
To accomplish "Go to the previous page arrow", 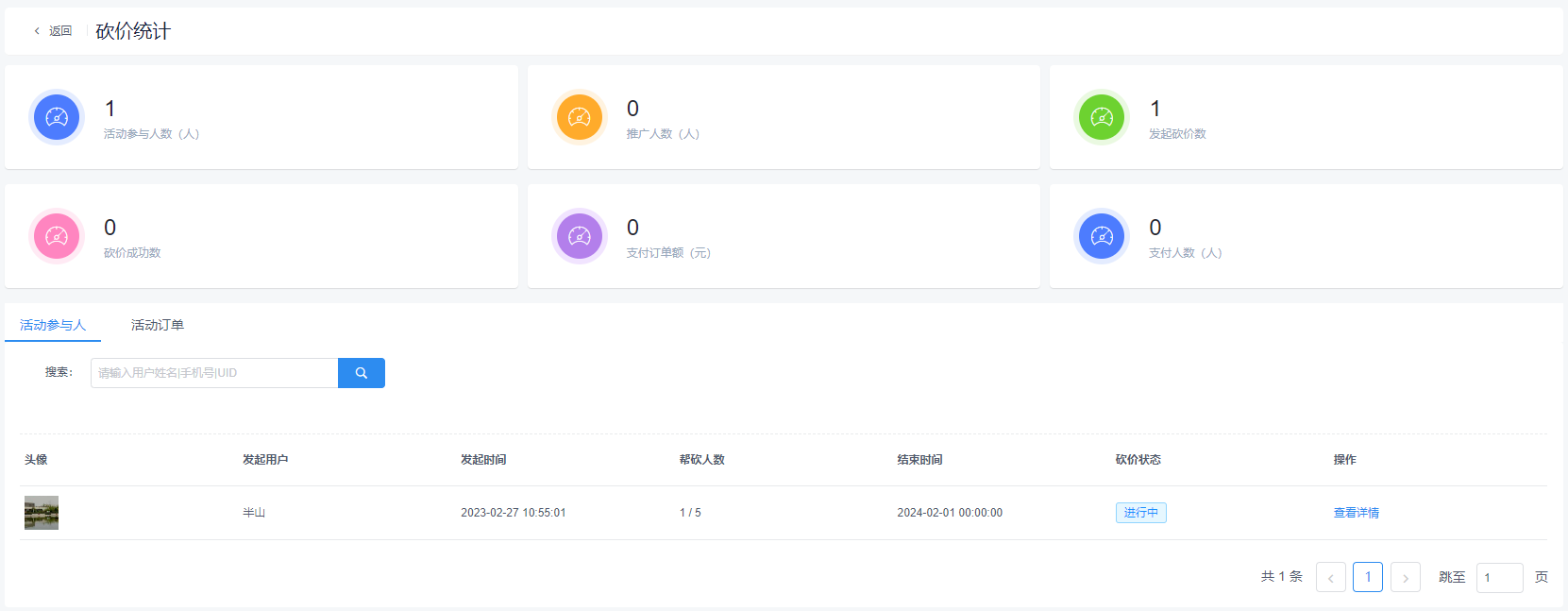I will tap(1330, 577).
